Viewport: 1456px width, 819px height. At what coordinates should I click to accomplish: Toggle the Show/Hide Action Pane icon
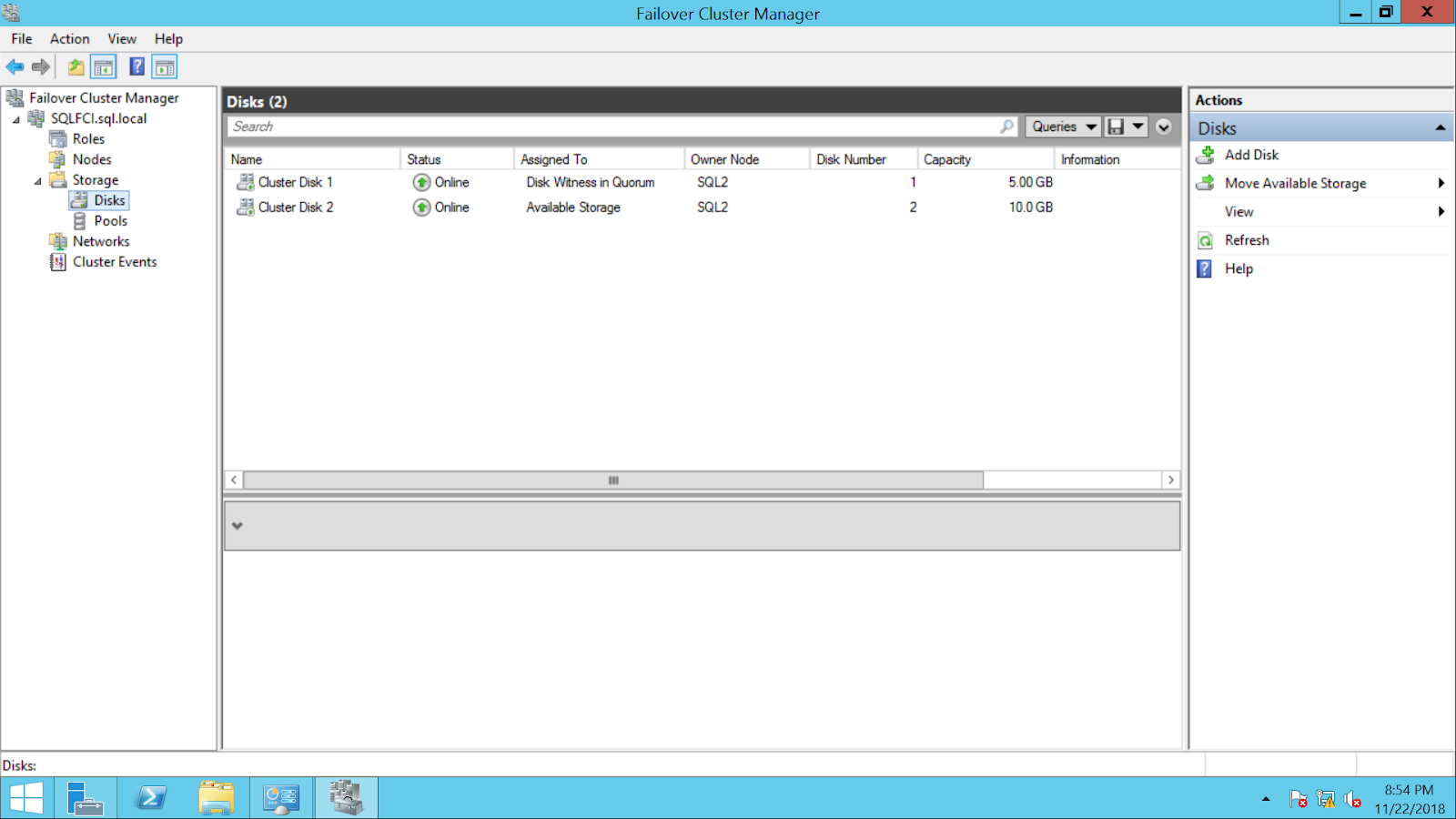coord(165,66)
